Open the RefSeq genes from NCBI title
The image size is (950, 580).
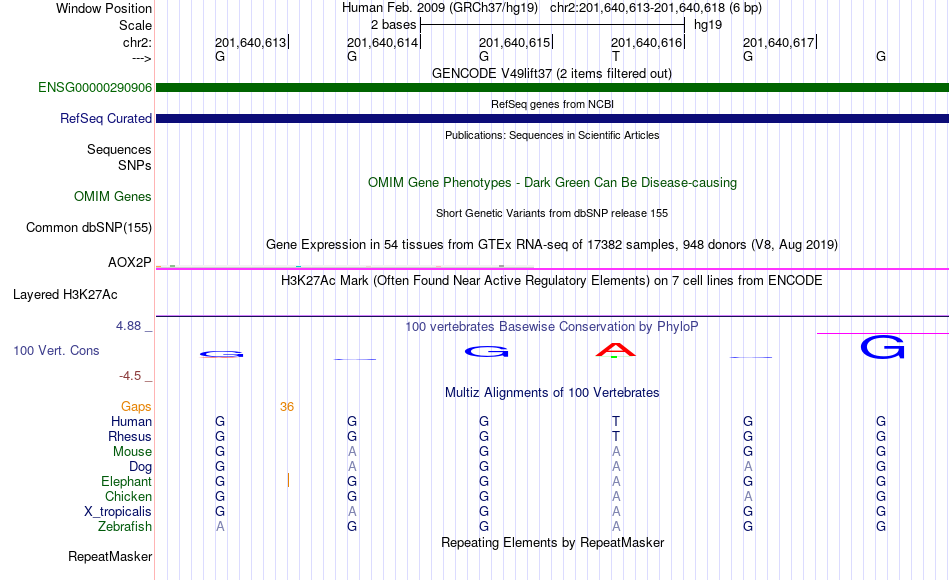pos(552,104)
